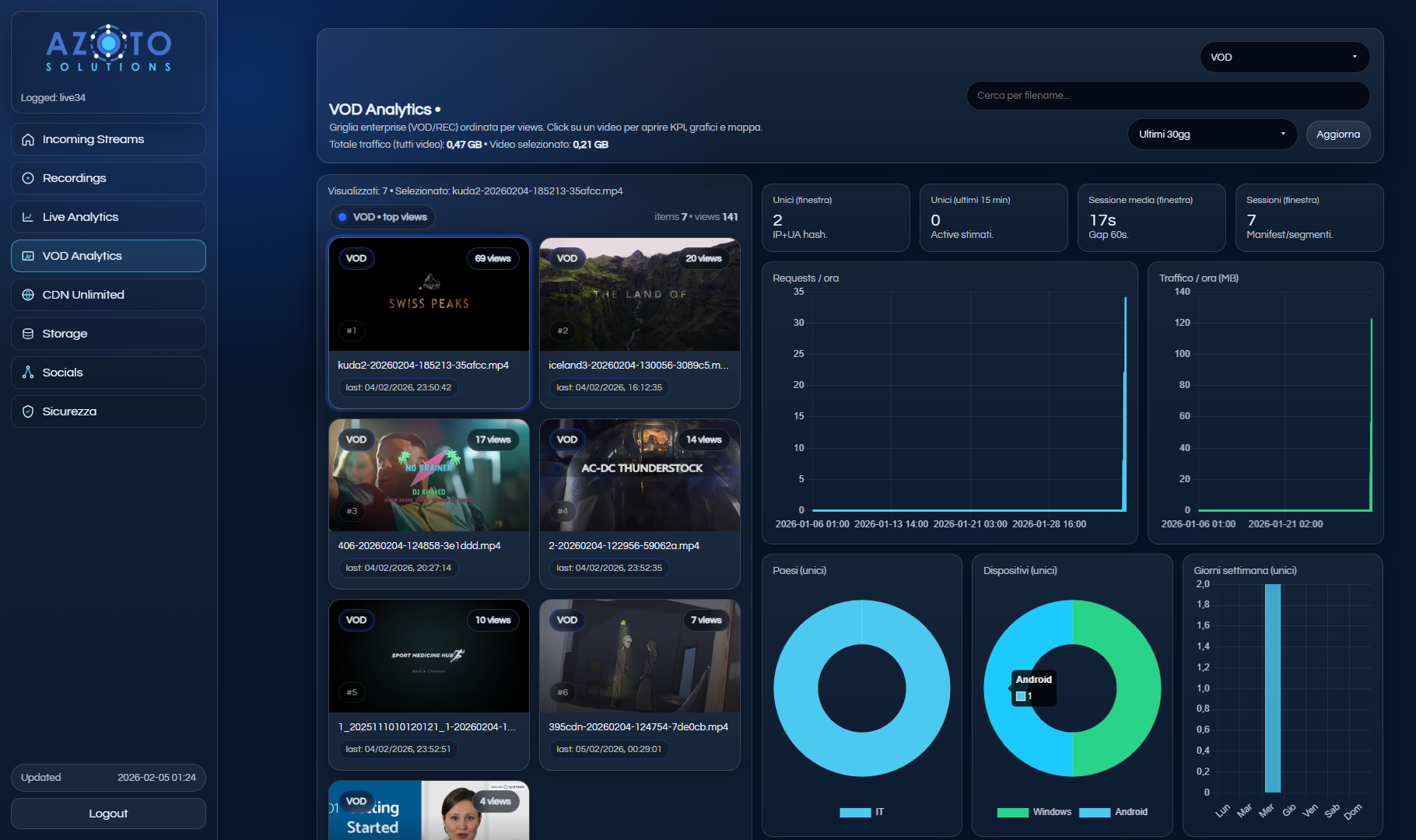Open the VOD type dropdown
The width and height of the screenshot is (1416, 840).
click(x=1284, y=57)
